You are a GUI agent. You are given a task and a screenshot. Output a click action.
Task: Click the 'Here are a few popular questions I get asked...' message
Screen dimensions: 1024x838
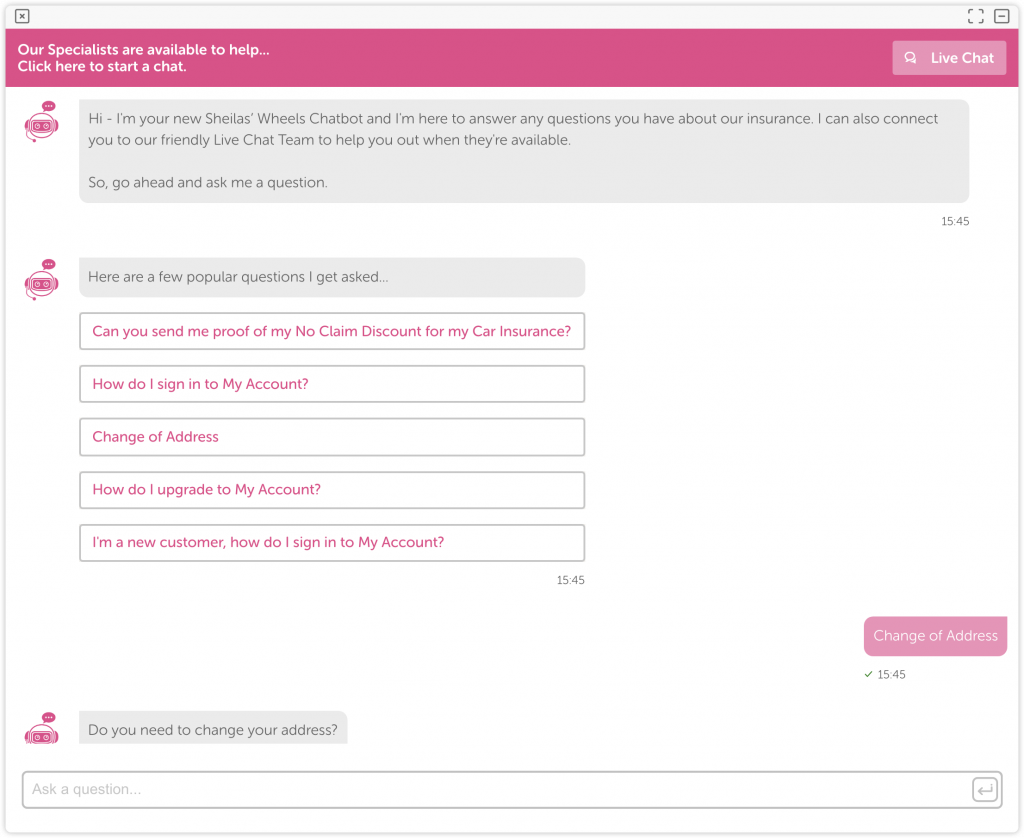332,278
